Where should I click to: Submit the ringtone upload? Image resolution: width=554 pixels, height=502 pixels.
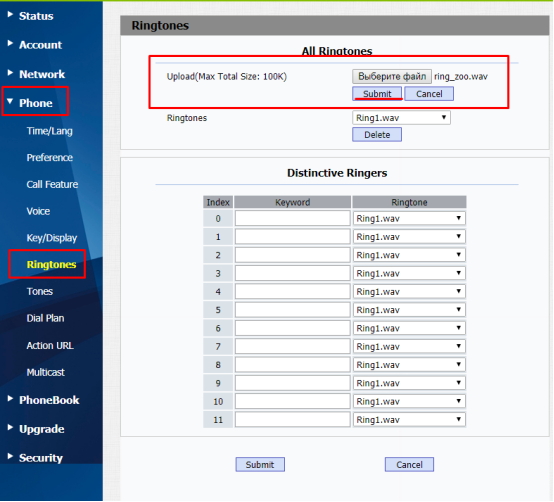point(377,94)
